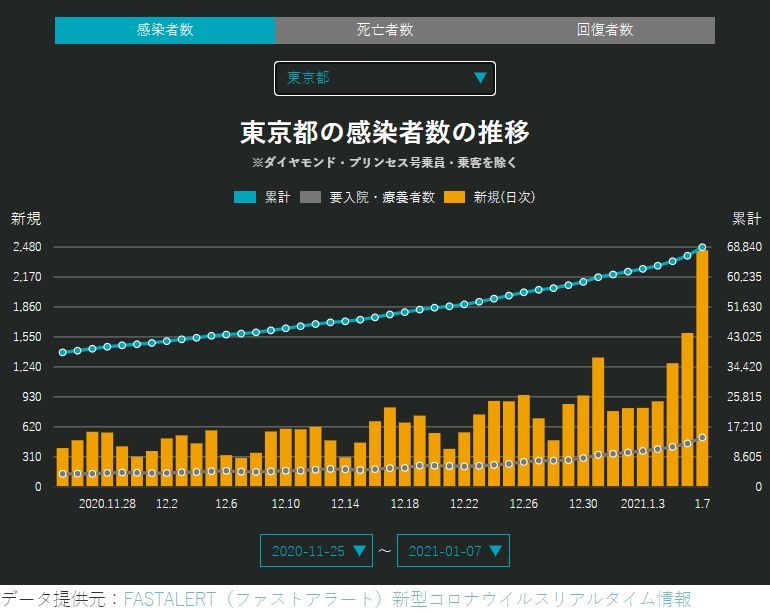Open the 2021-01-07 end date dropdown

453,551
